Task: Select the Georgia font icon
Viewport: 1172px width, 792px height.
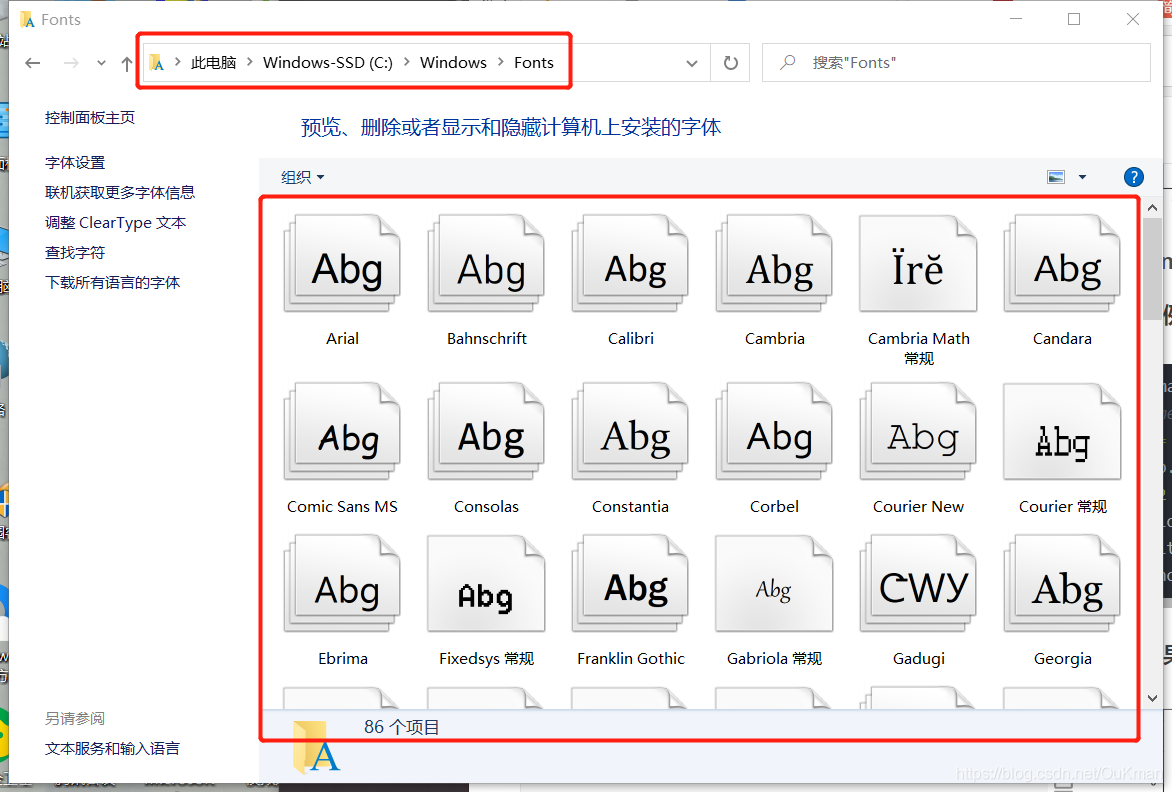Action: (1062, 584)
